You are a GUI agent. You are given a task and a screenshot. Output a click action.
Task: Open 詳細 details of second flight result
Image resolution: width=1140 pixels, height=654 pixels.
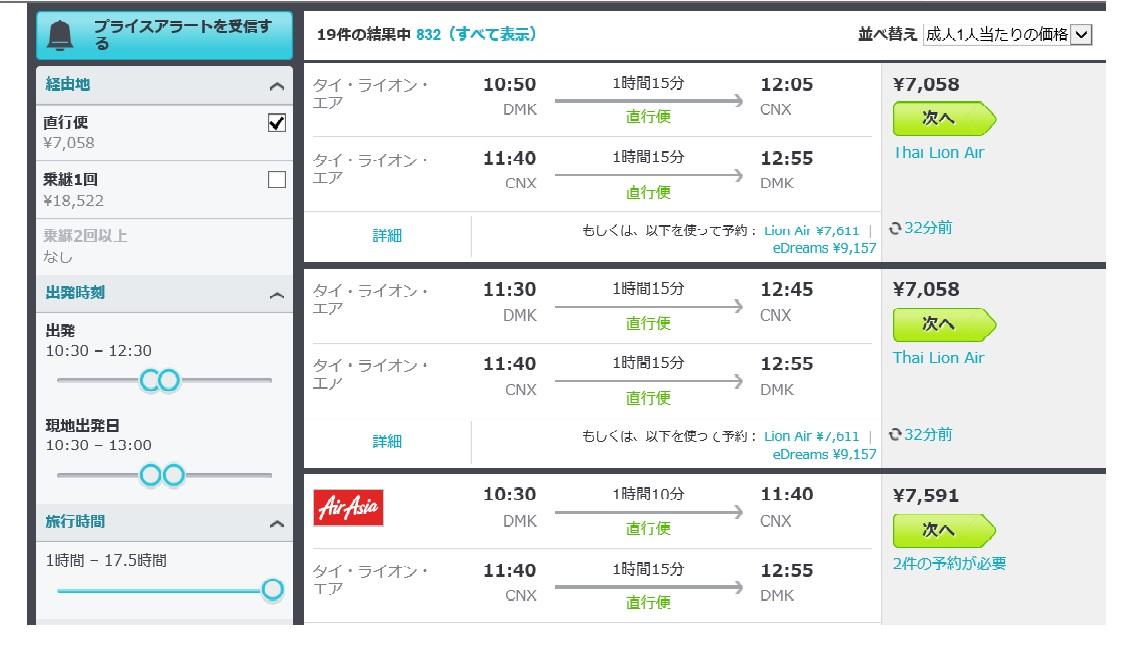[x=387, y=441]
